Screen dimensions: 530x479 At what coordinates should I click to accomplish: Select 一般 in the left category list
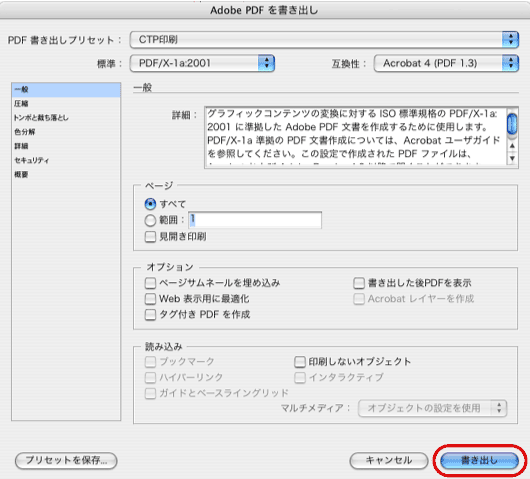coord(66,90)
